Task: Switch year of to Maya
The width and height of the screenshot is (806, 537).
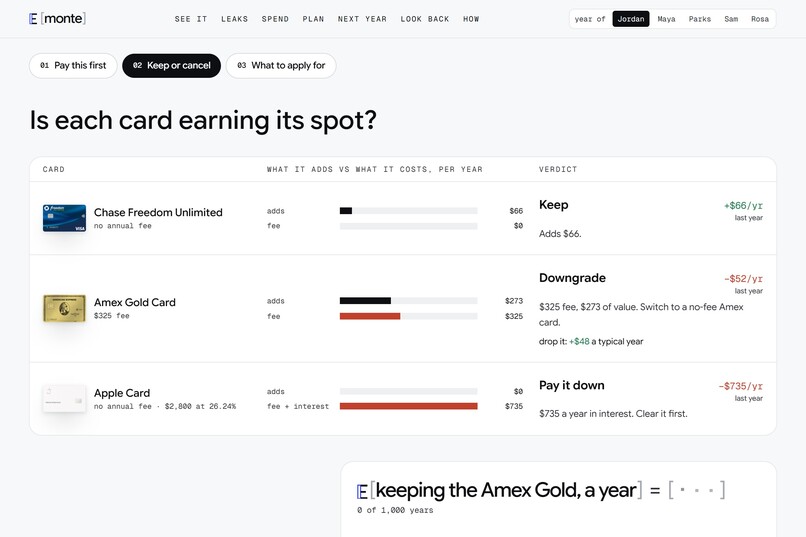Action: click(666, 19)
